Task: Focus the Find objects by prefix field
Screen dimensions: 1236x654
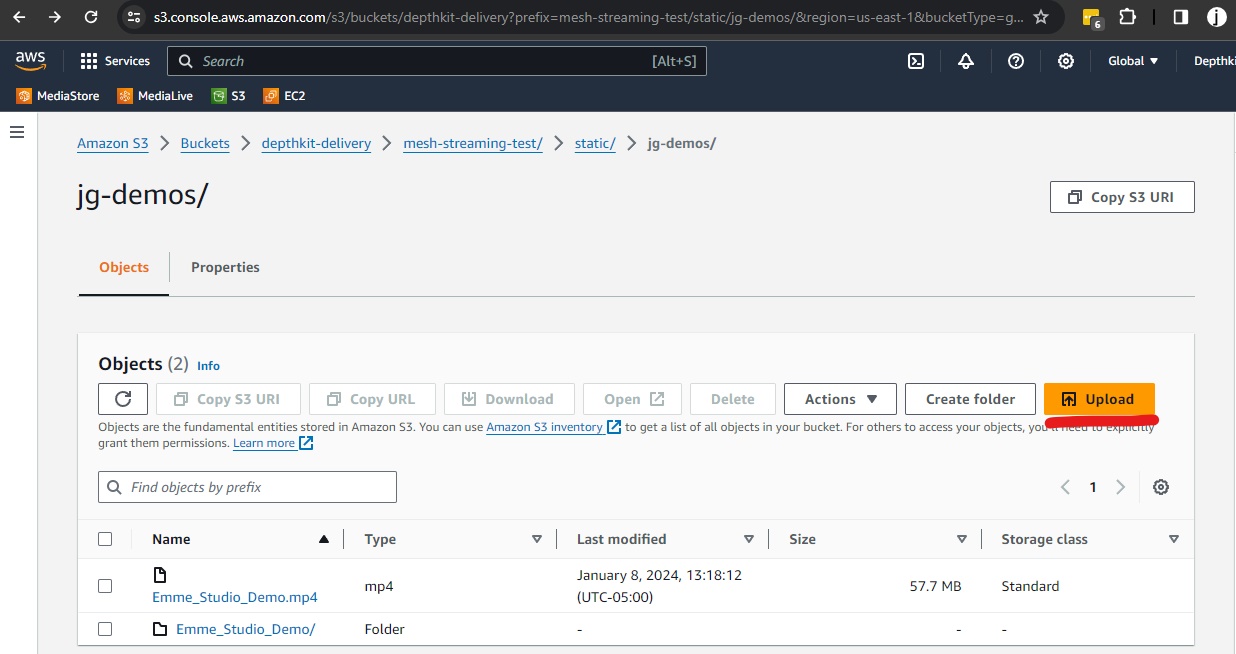Action: [247, 487]
